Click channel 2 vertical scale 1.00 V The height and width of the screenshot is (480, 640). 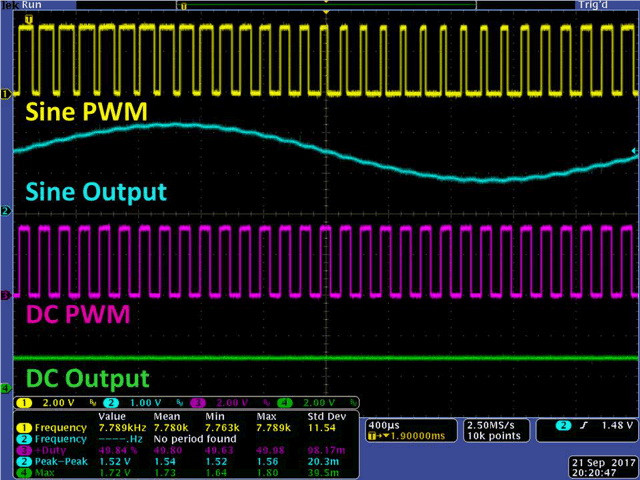coord(145,403)
